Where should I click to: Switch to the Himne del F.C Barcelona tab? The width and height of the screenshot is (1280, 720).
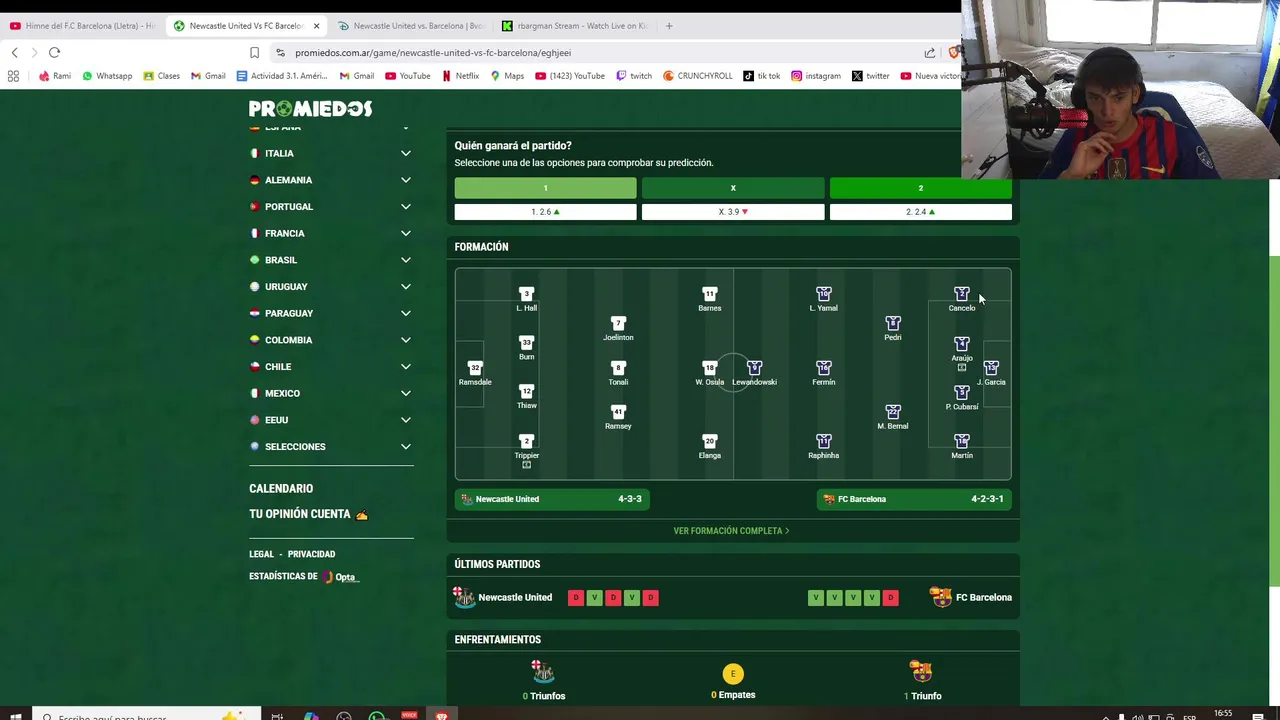(x=82, y=26)
